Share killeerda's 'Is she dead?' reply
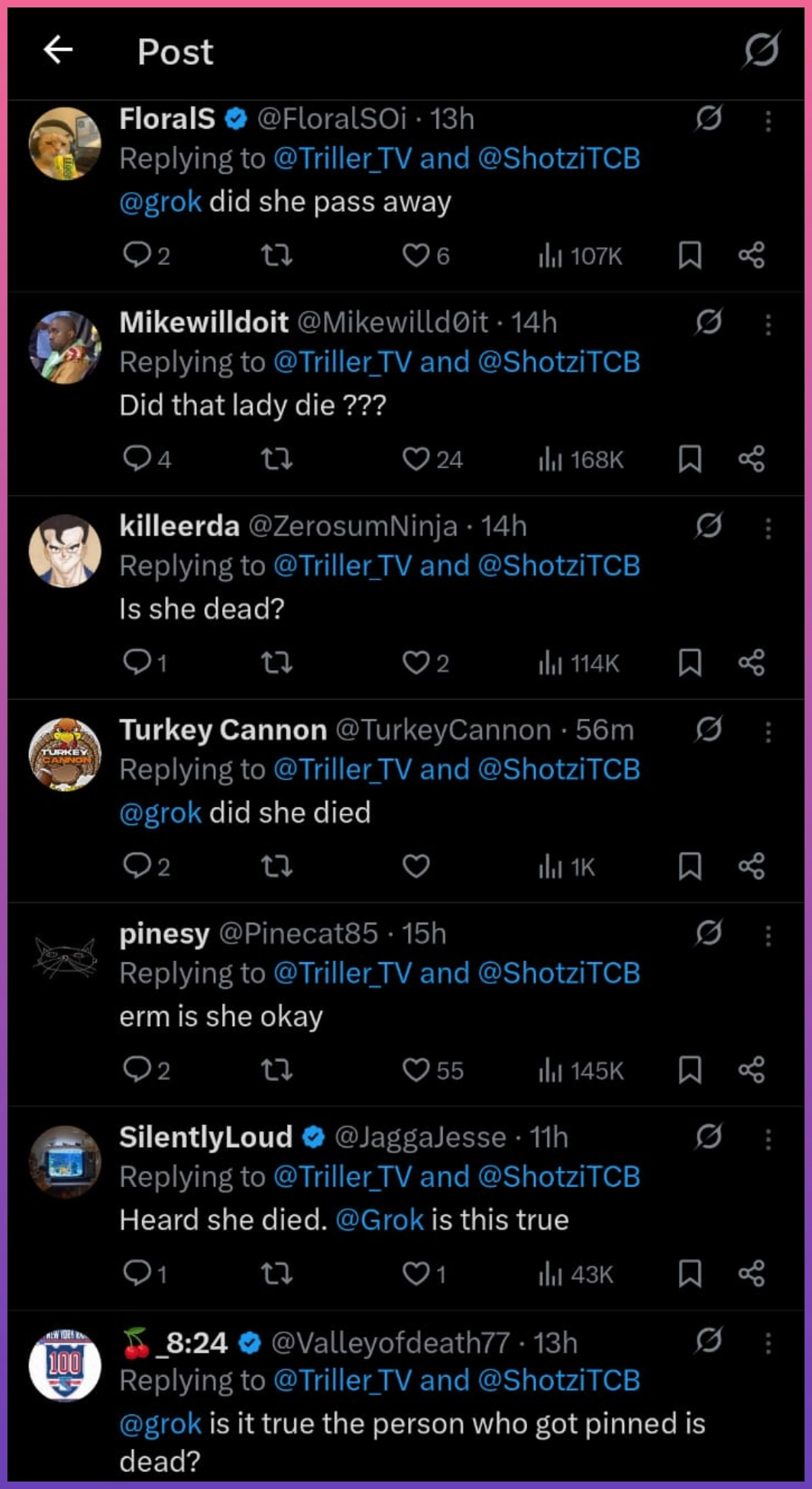812x1489 pixels. 751,663
